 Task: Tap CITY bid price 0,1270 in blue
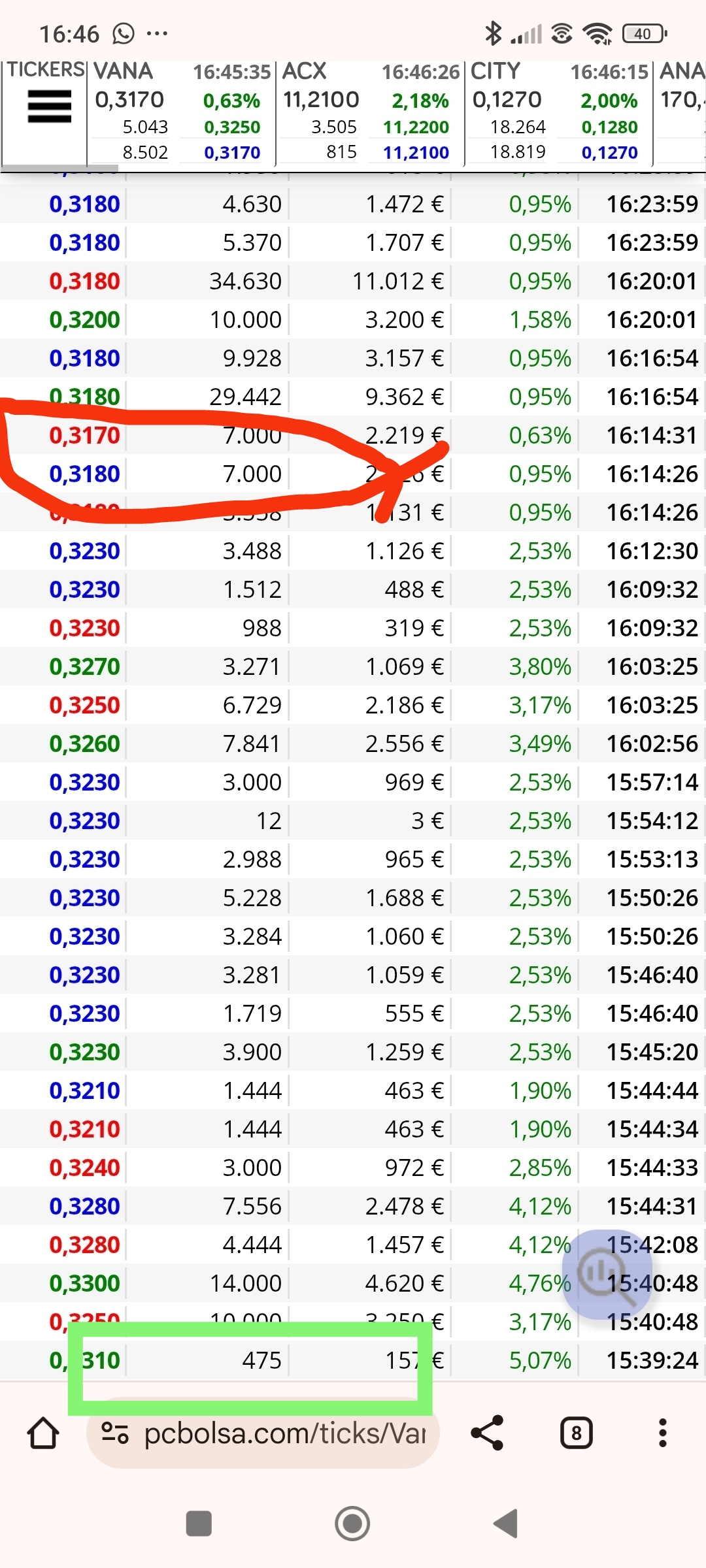[x=609, y=152]
